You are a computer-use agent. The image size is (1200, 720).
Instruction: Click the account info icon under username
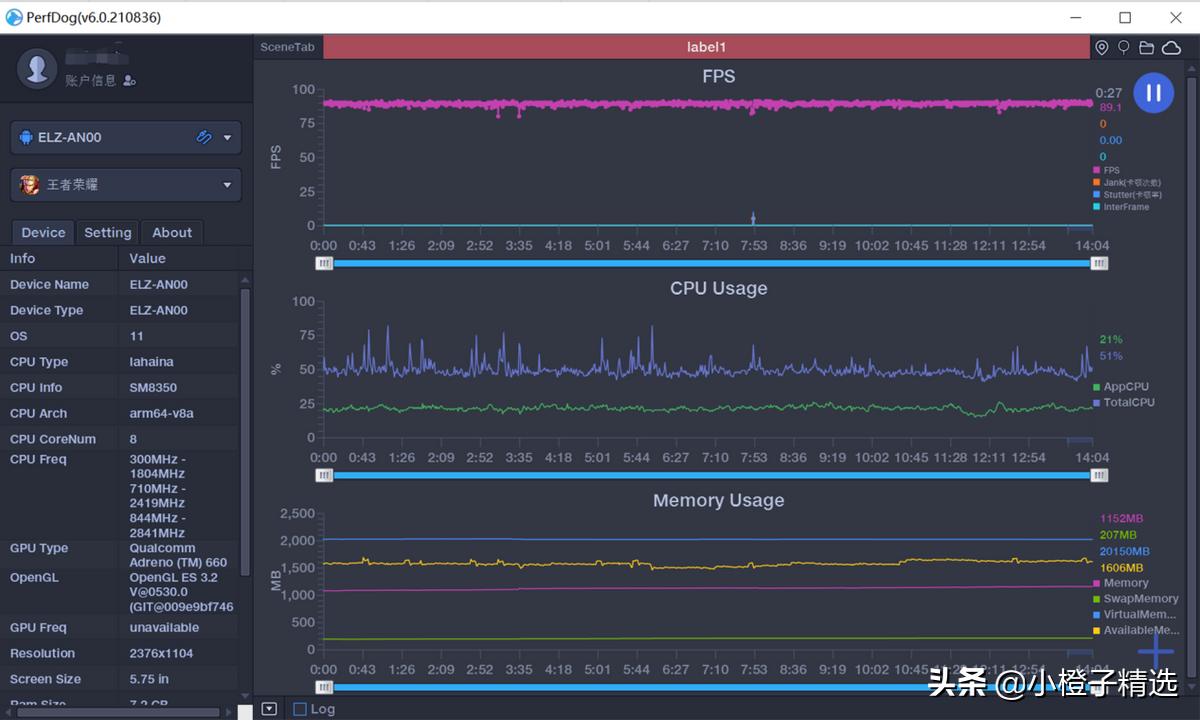pos(130,81)
